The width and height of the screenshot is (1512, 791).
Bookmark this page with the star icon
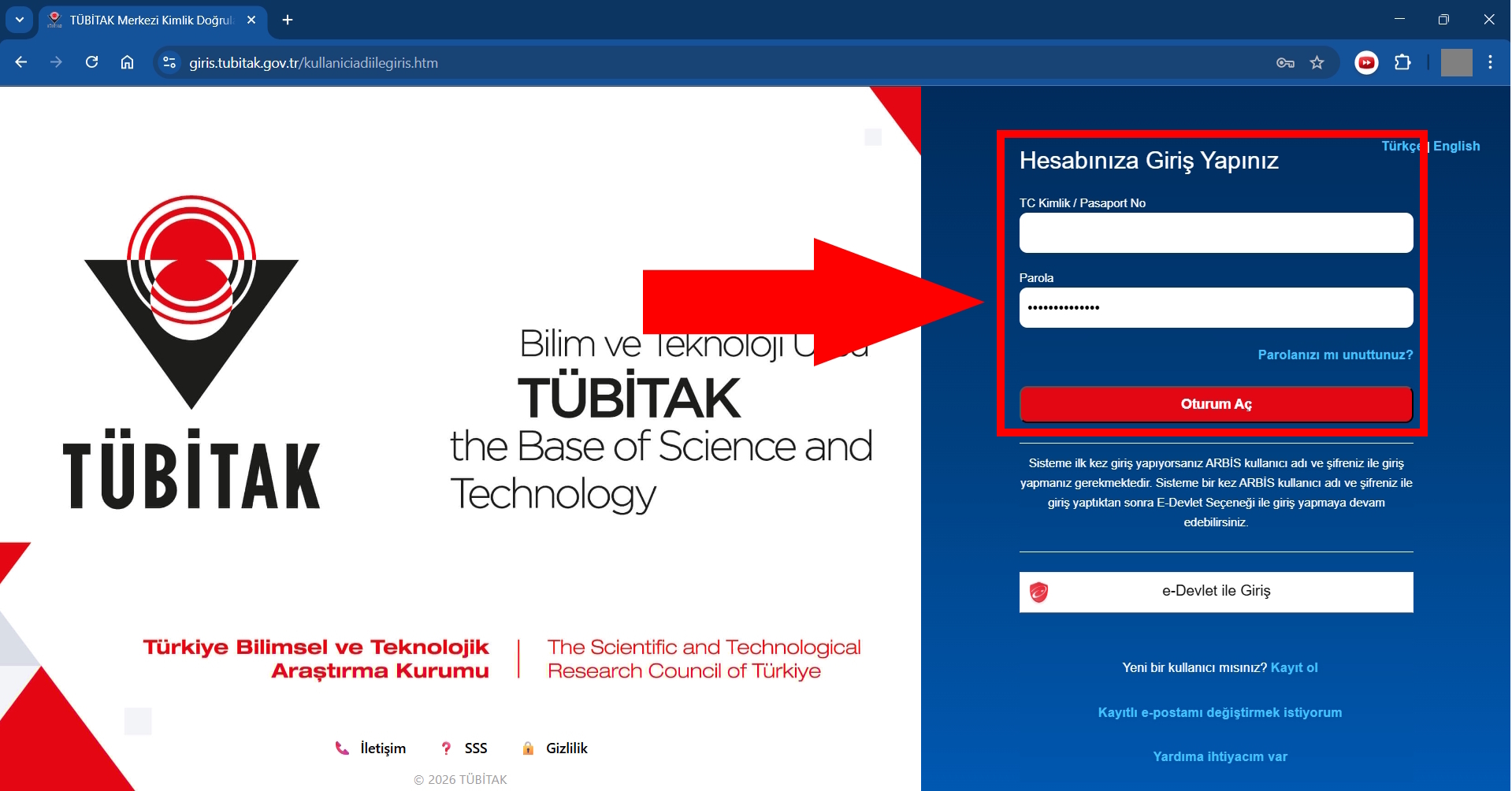click(x=1317, y=63)
